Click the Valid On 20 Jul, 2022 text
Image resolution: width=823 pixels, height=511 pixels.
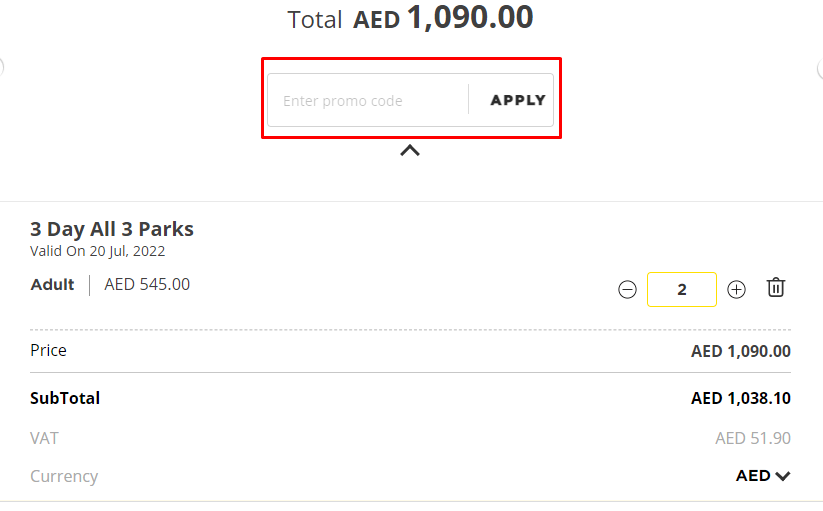98,251
